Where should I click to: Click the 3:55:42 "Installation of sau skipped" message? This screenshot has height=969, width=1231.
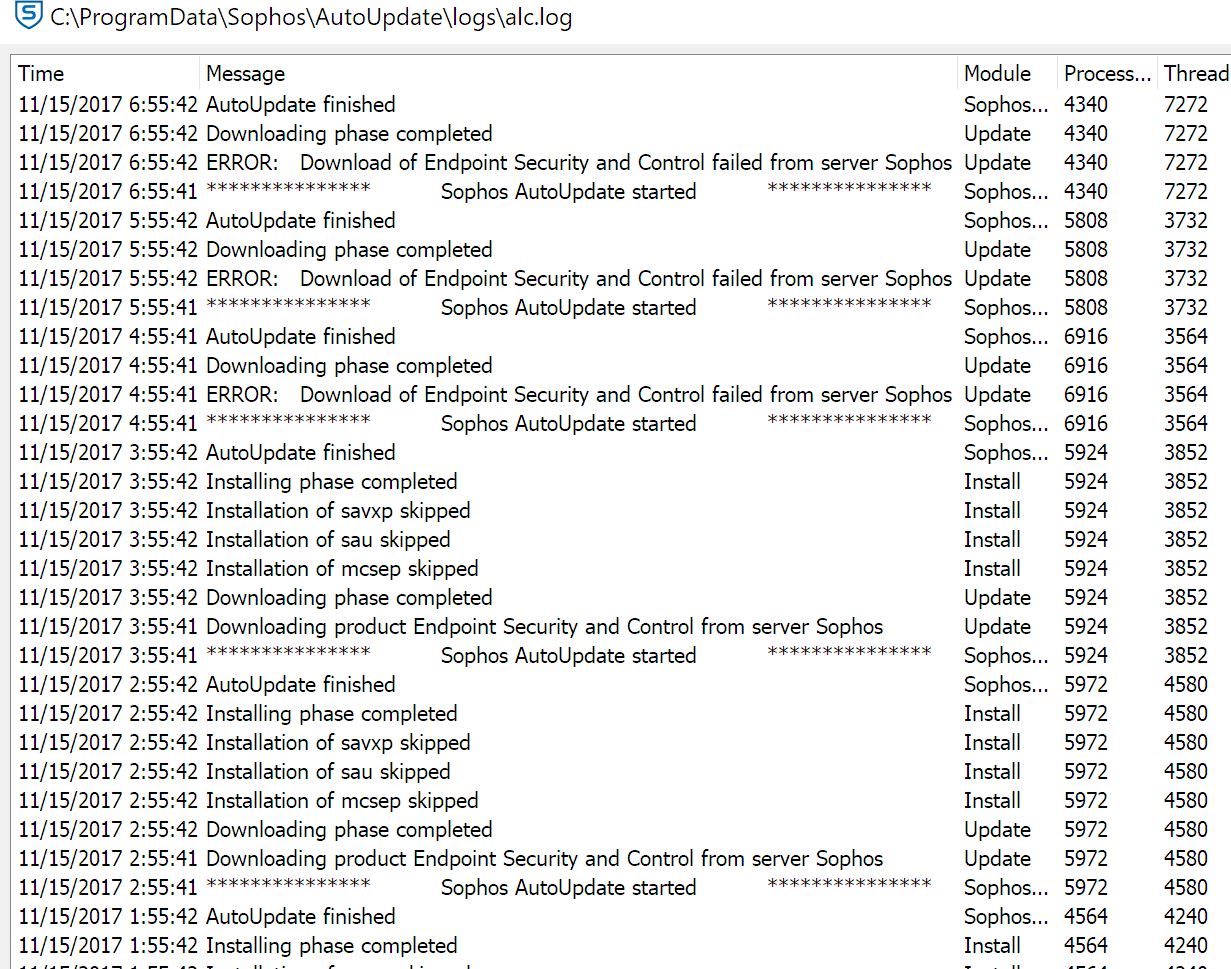coord(328,539)
